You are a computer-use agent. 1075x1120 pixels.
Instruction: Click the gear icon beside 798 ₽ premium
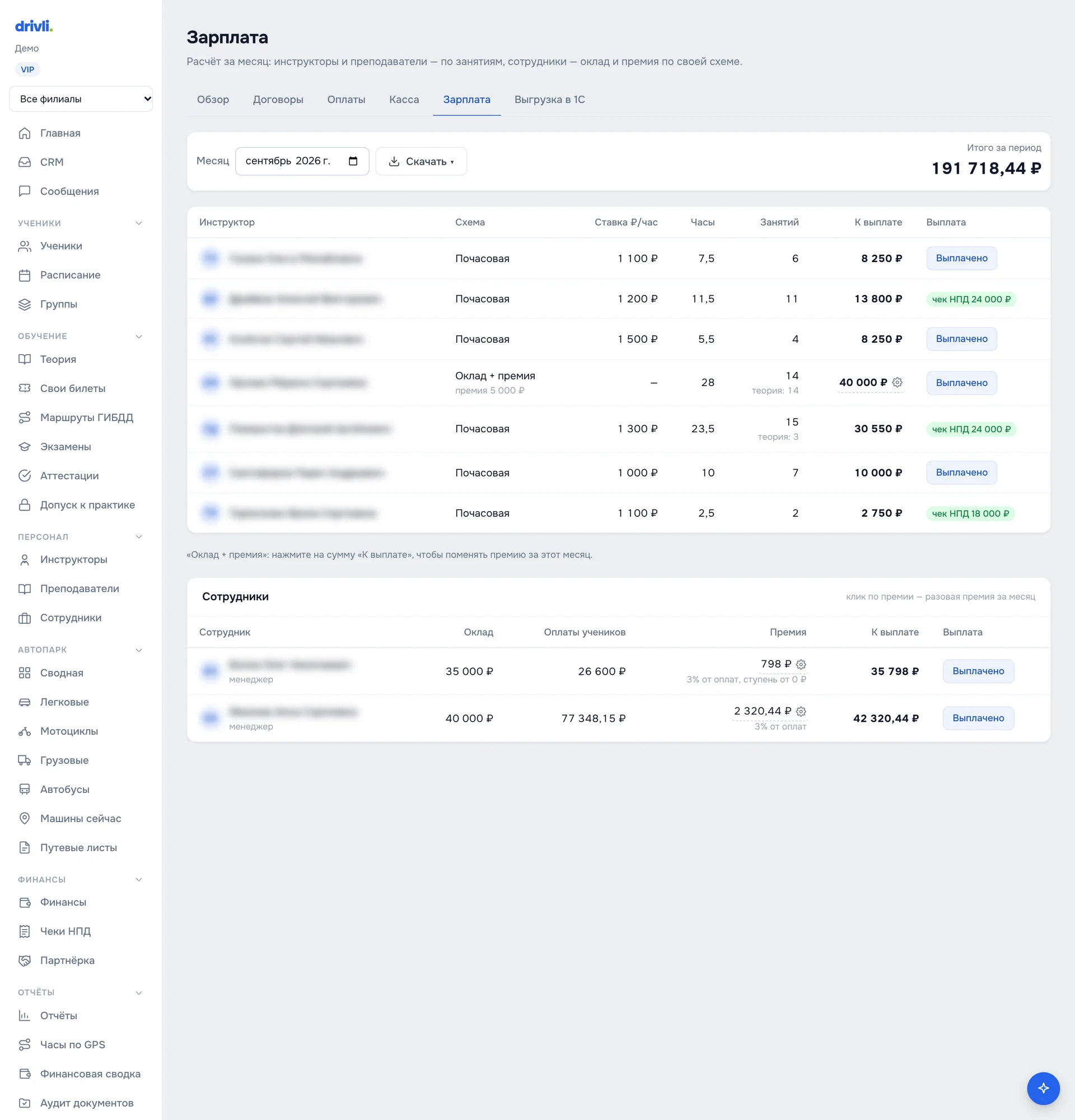pyautogui.click(x=801, y=664)
